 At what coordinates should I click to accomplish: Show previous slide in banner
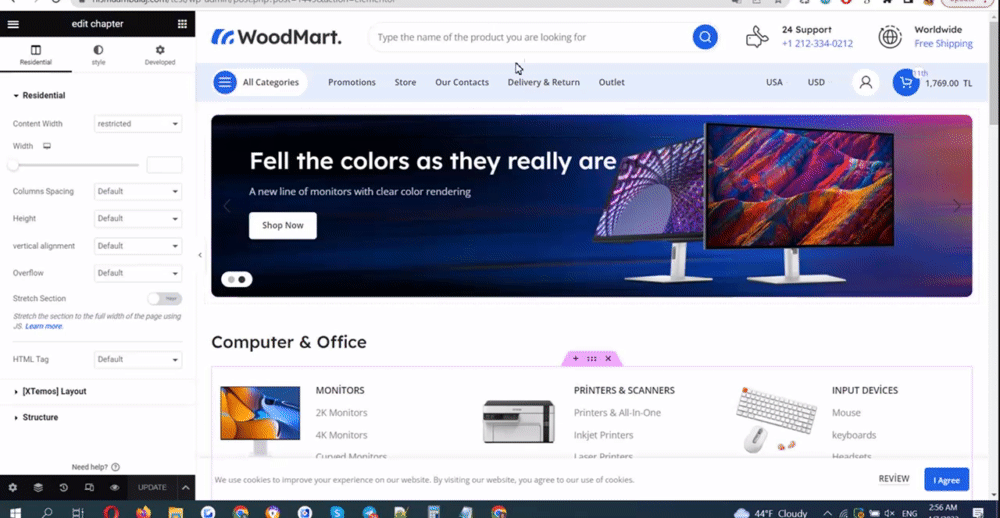click(226, 205)
